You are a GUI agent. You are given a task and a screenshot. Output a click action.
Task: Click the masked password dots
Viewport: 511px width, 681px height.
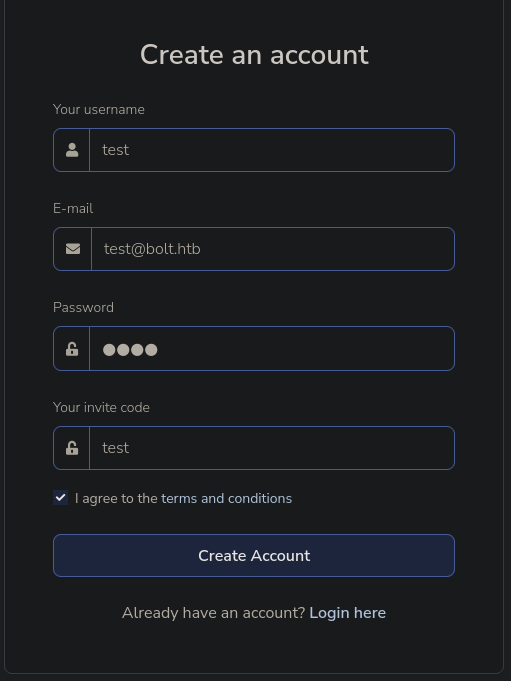[x=130, y=350]
